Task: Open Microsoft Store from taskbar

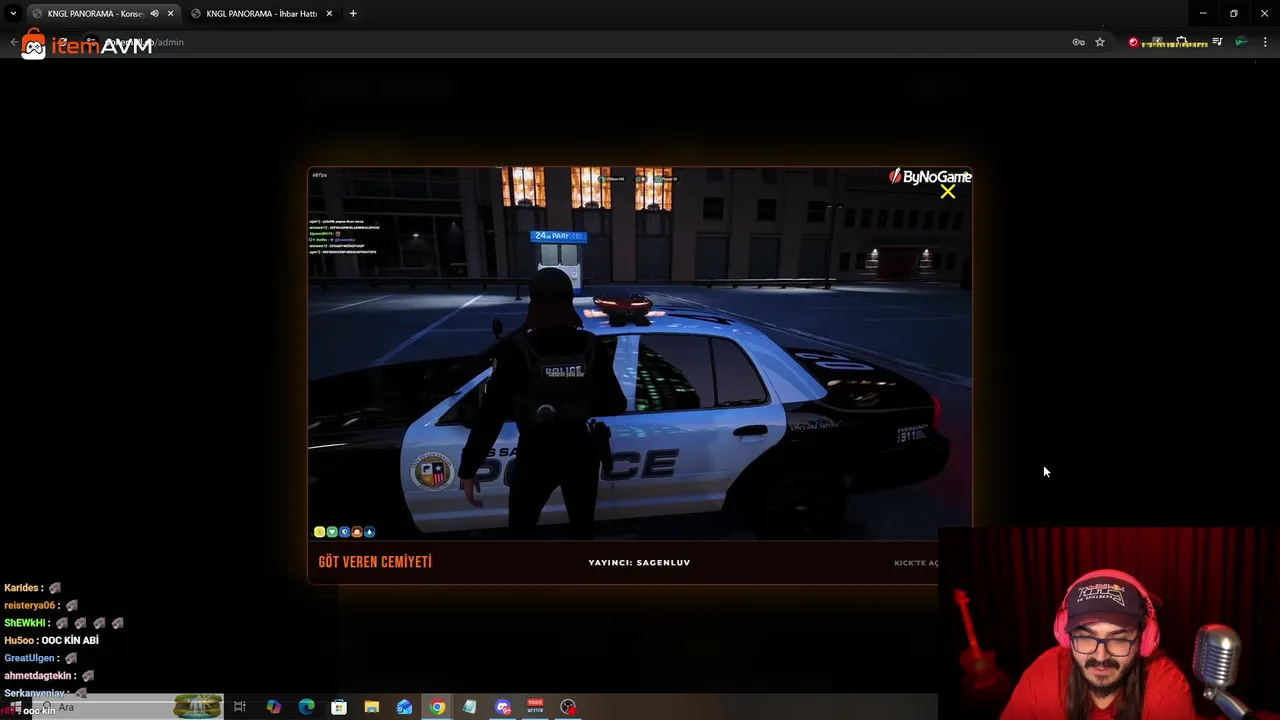Action: pyautogui.click(x=339, y=708)
